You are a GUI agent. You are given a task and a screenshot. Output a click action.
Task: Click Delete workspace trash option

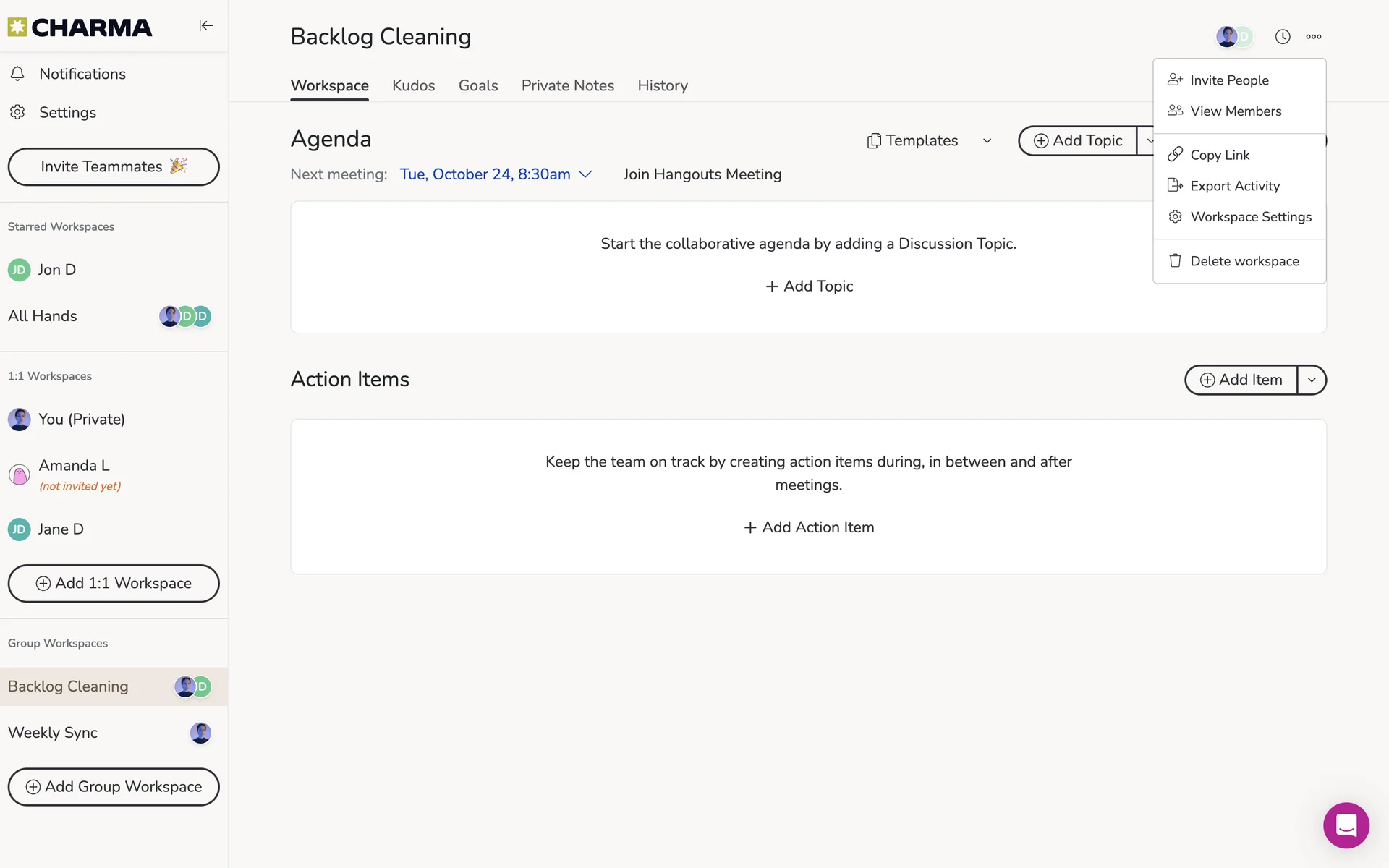[x=1244, y=261]
